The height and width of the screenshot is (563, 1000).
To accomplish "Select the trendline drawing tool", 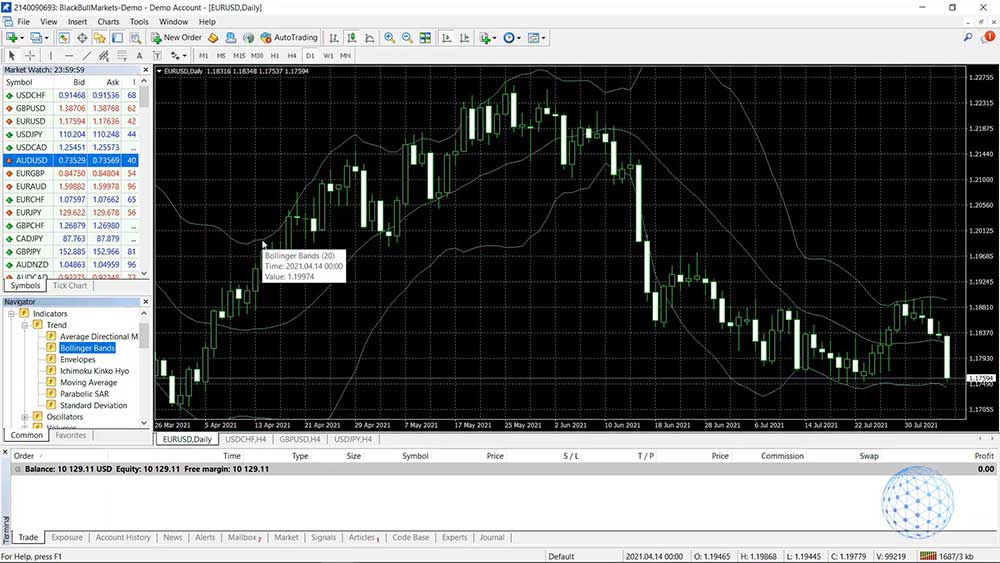I will (x=87, y=56).
